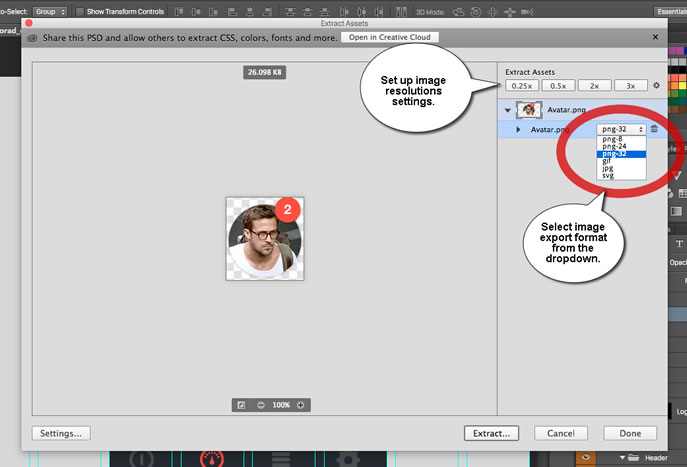
Task: Close the Share this PSD banner
Action: (x=656, y=37)
